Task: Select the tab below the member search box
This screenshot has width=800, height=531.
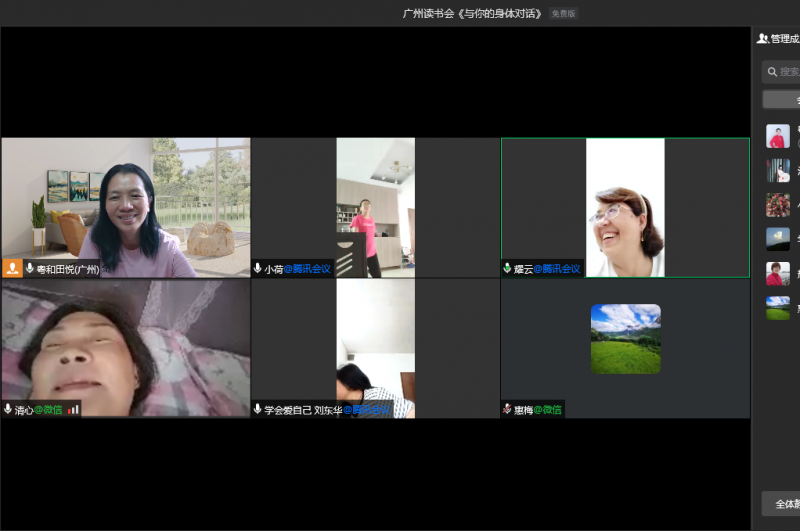Action: 781,99
